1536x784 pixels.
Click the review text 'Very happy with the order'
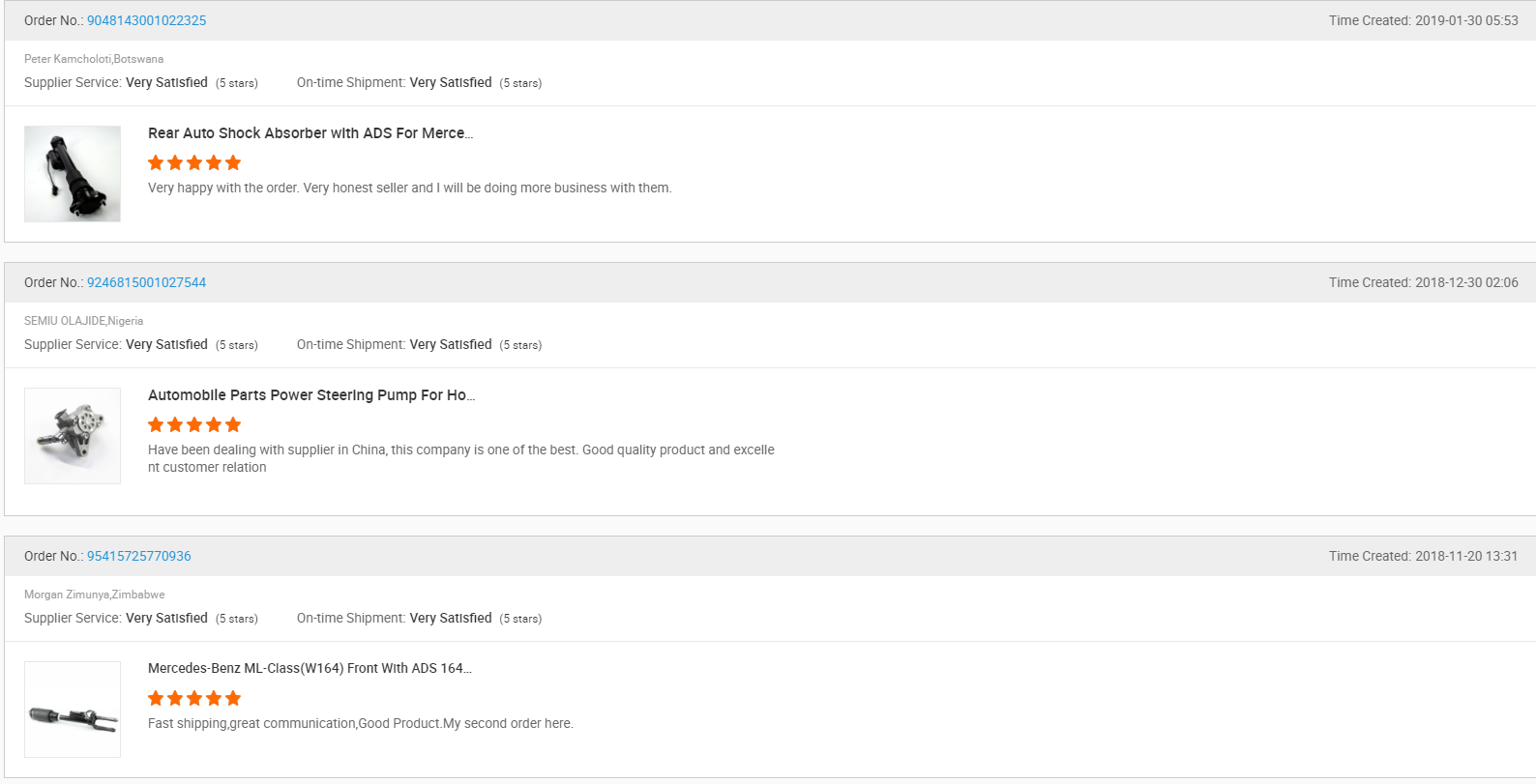410,188
